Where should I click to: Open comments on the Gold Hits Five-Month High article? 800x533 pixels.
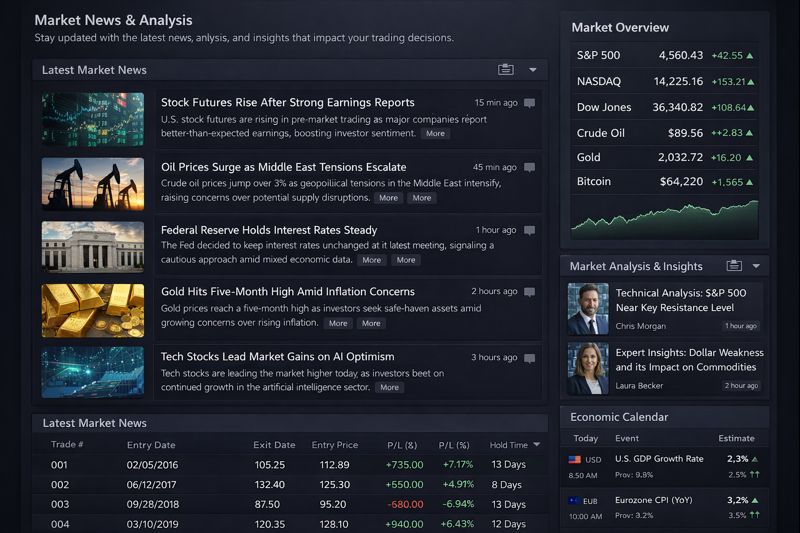pos(530,292)
